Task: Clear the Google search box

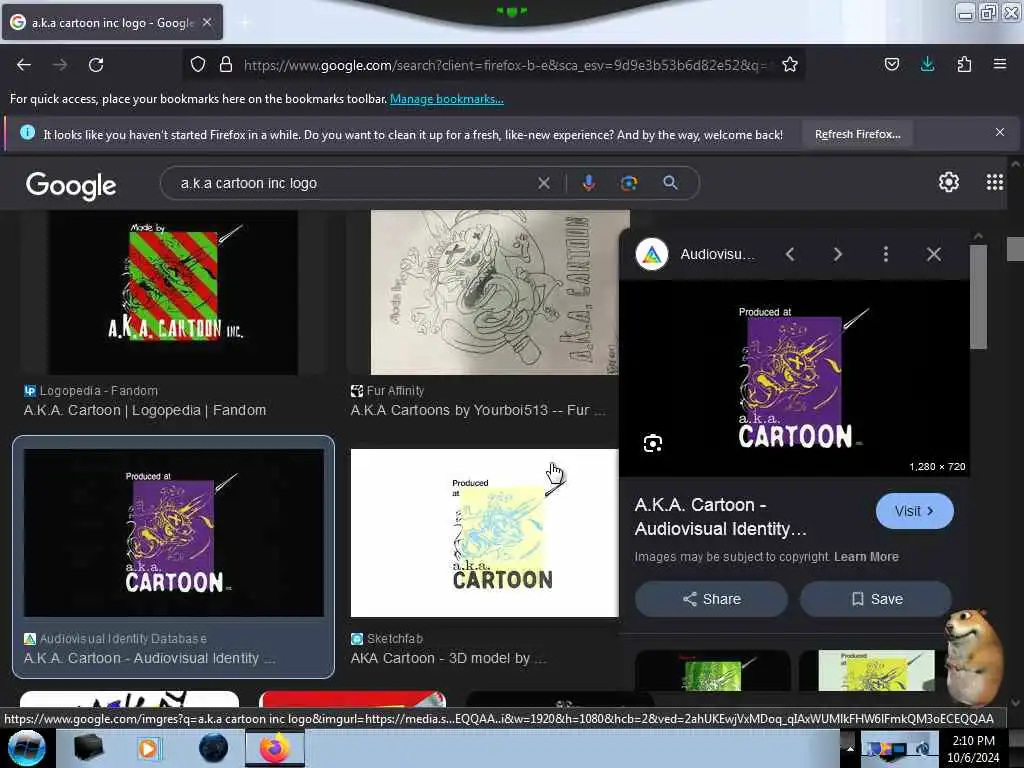Action: [x=543, y=184]
